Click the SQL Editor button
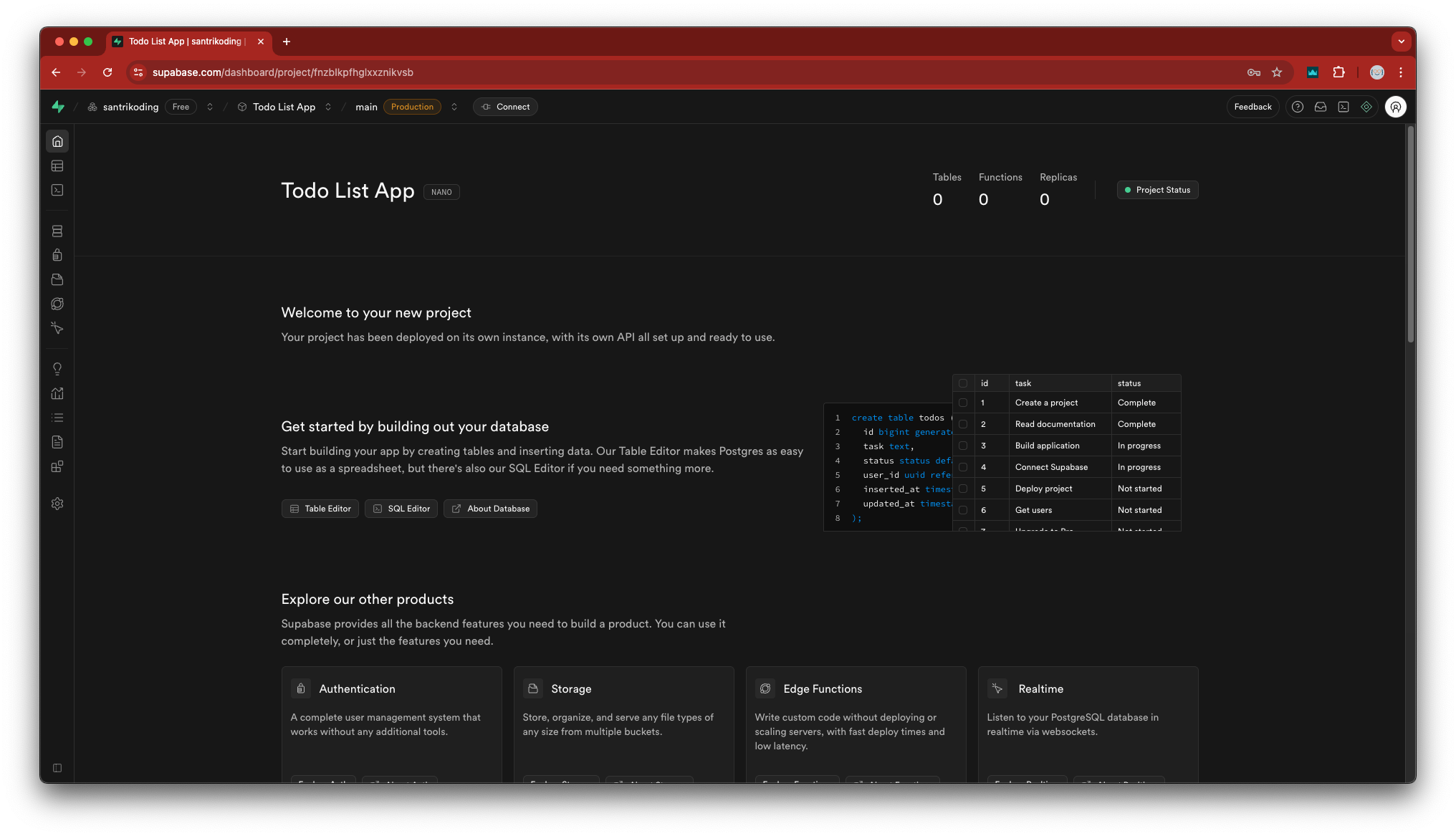 401,509
